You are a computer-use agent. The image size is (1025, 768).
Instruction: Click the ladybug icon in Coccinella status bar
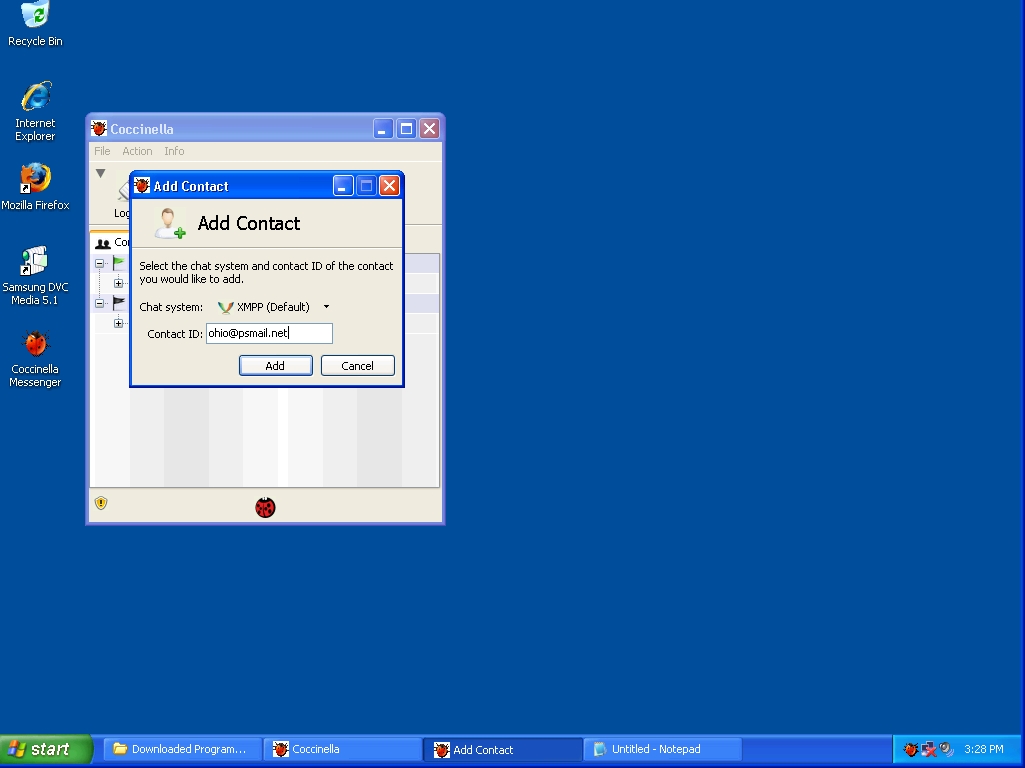[265, 507]
